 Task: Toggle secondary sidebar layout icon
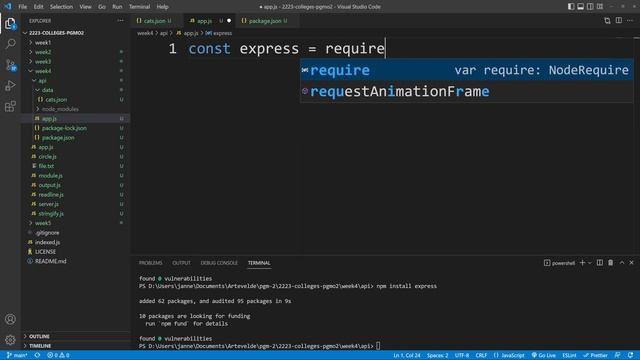[590, 7]
